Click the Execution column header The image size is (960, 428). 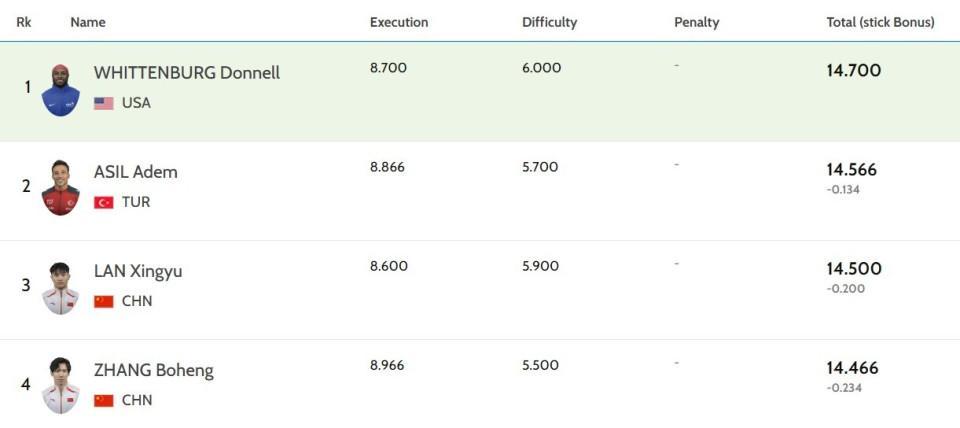398,22
